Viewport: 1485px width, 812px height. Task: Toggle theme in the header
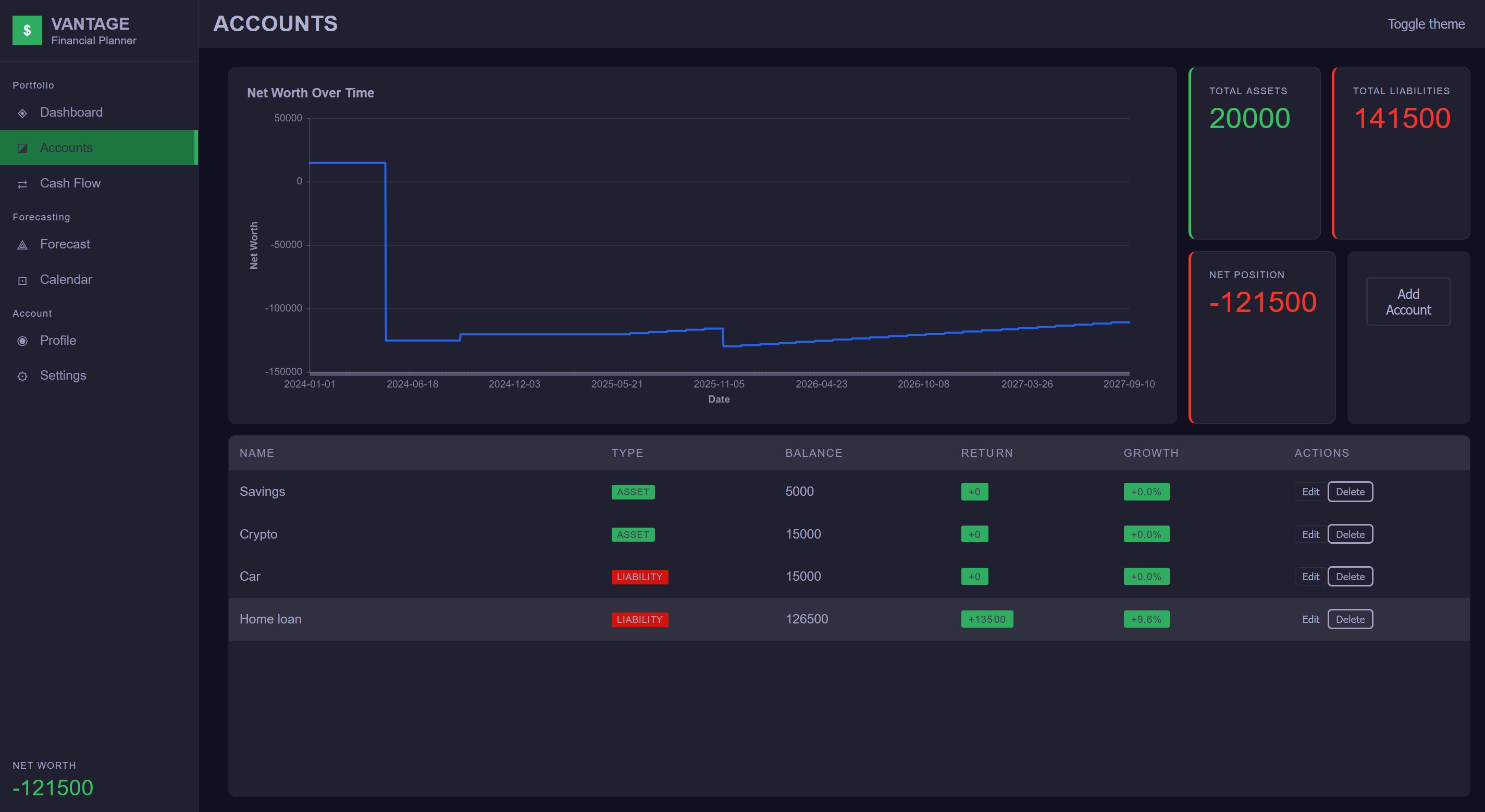coord(1426,24)
